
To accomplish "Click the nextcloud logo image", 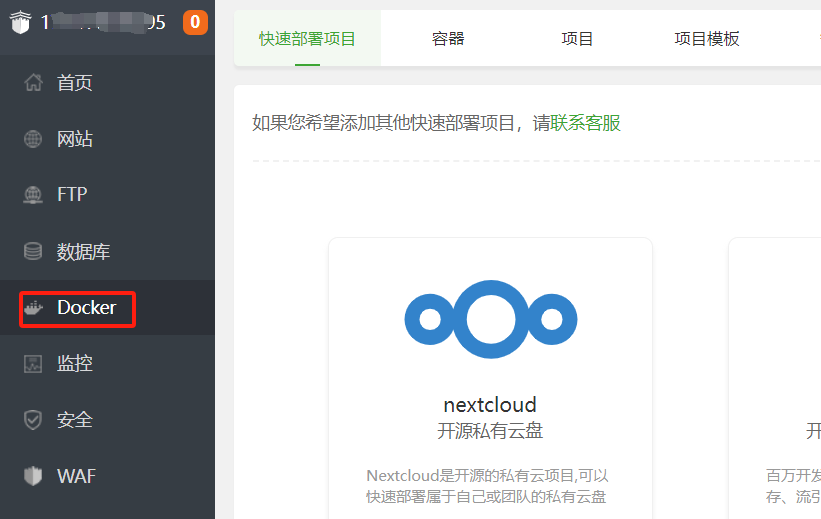I will click(x=491, y=319).
